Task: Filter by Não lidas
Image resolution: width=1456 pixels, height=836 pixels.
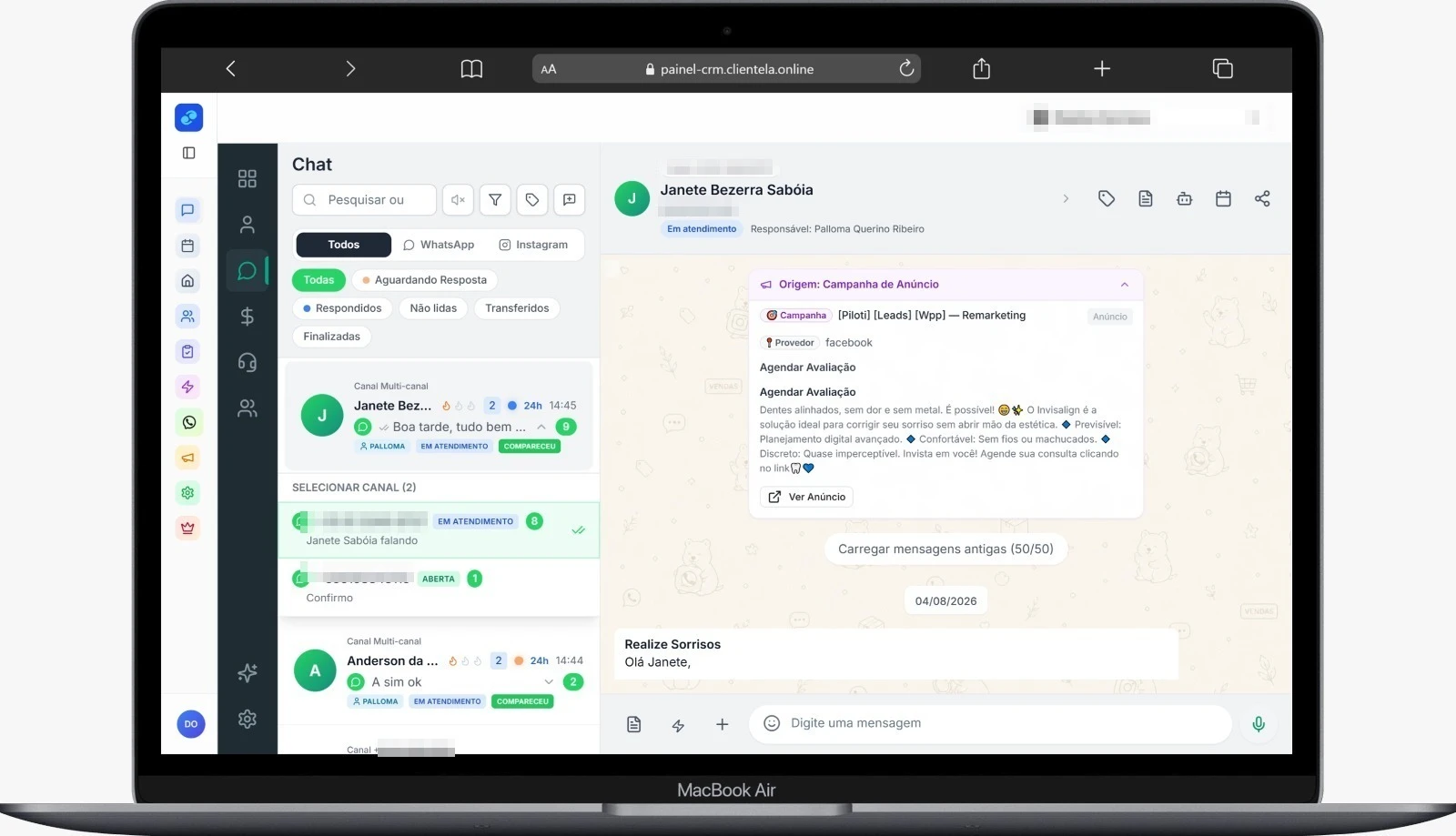Action: pyautogui.click(x=433, y=308)
